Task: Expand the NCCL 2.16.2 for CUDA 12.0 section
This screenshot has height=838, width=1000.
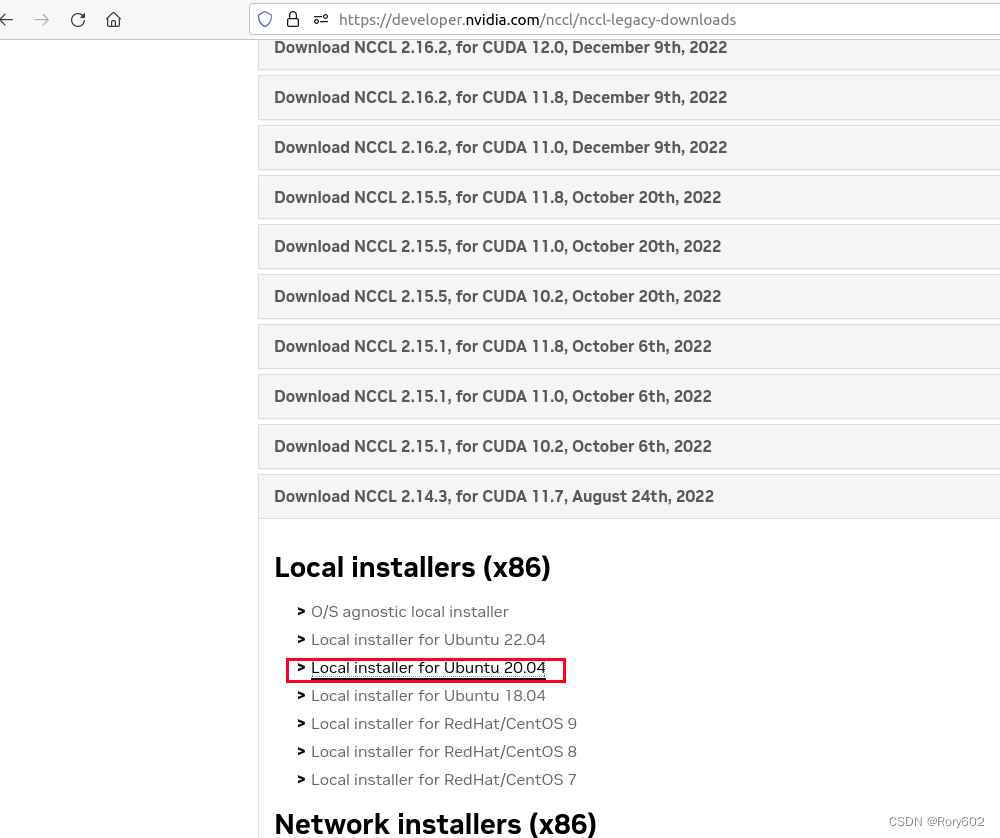Action: tap(500, 47)
